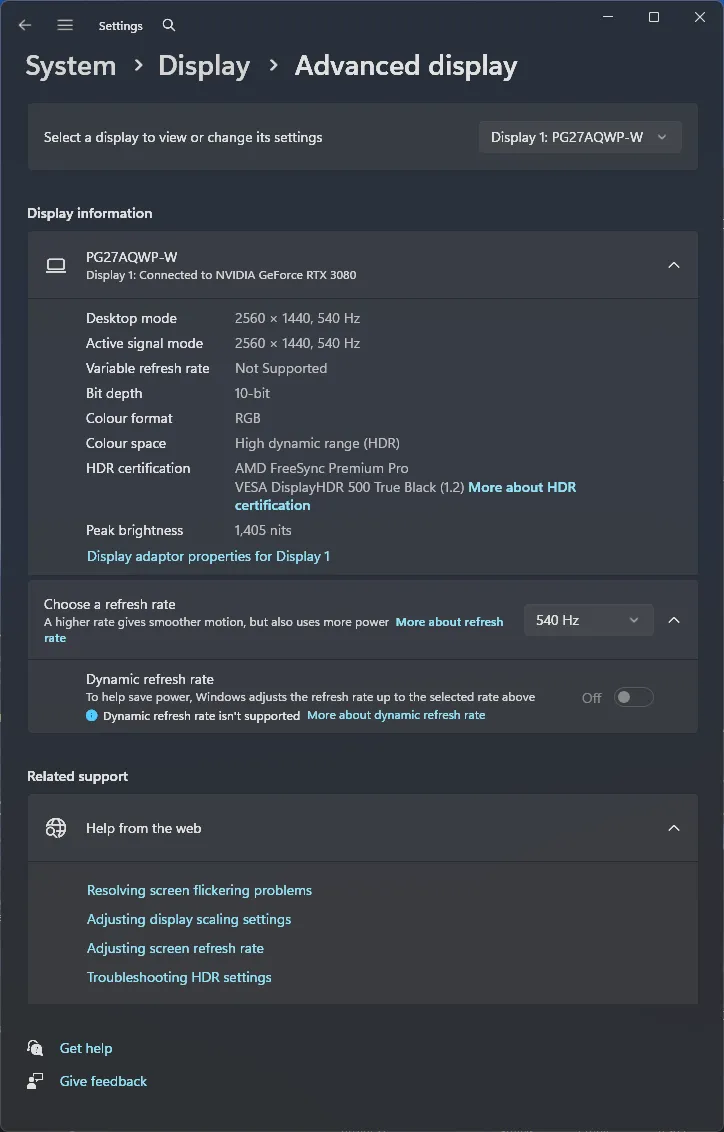Click the info icon by Dynamic refresh rate isn't supported
This screenshot has height=1132, width=724.
(x=92, y=716)
